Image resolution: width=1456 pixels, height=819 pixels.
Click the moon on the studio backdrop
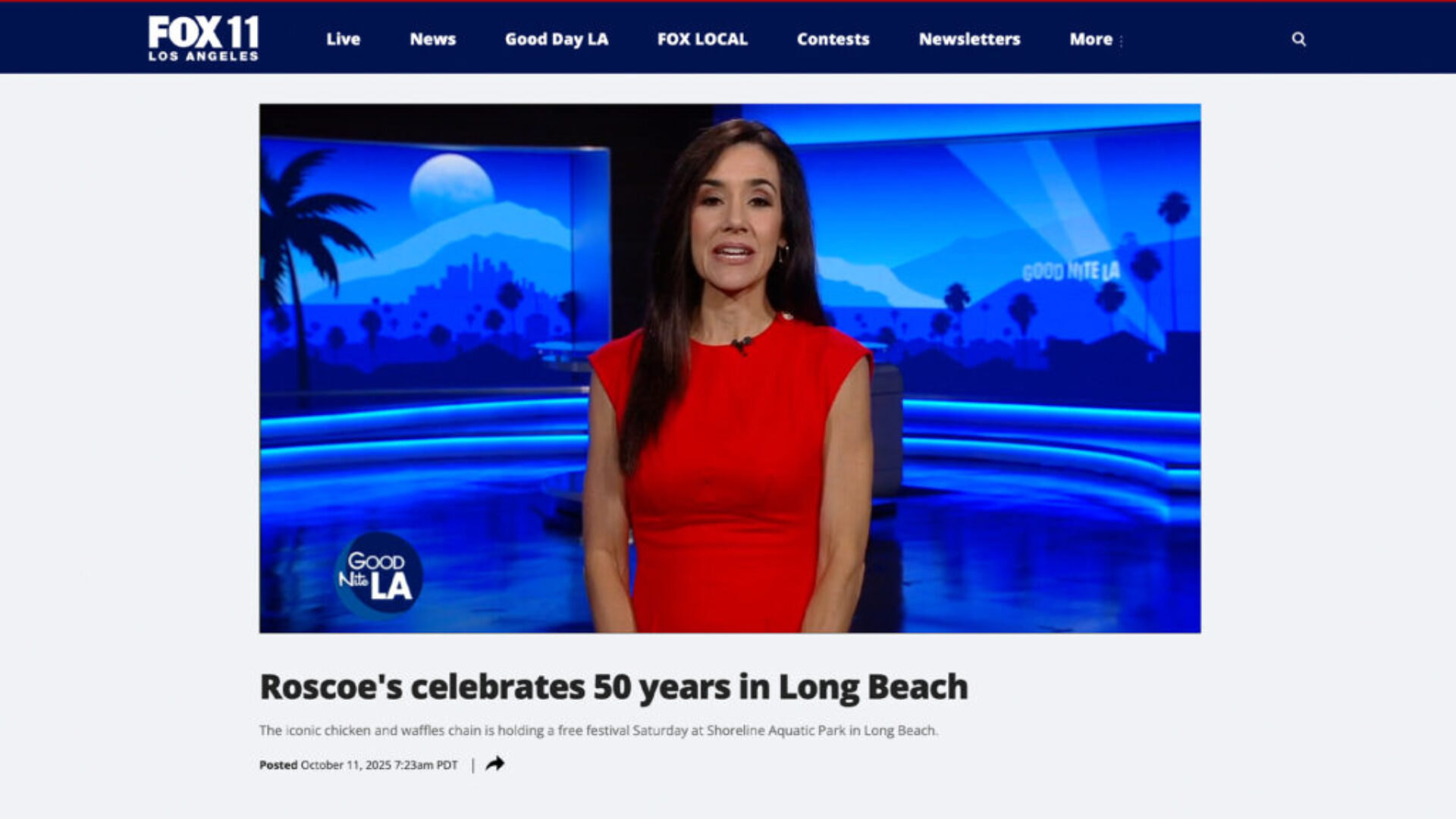click(x=452, y=184)
